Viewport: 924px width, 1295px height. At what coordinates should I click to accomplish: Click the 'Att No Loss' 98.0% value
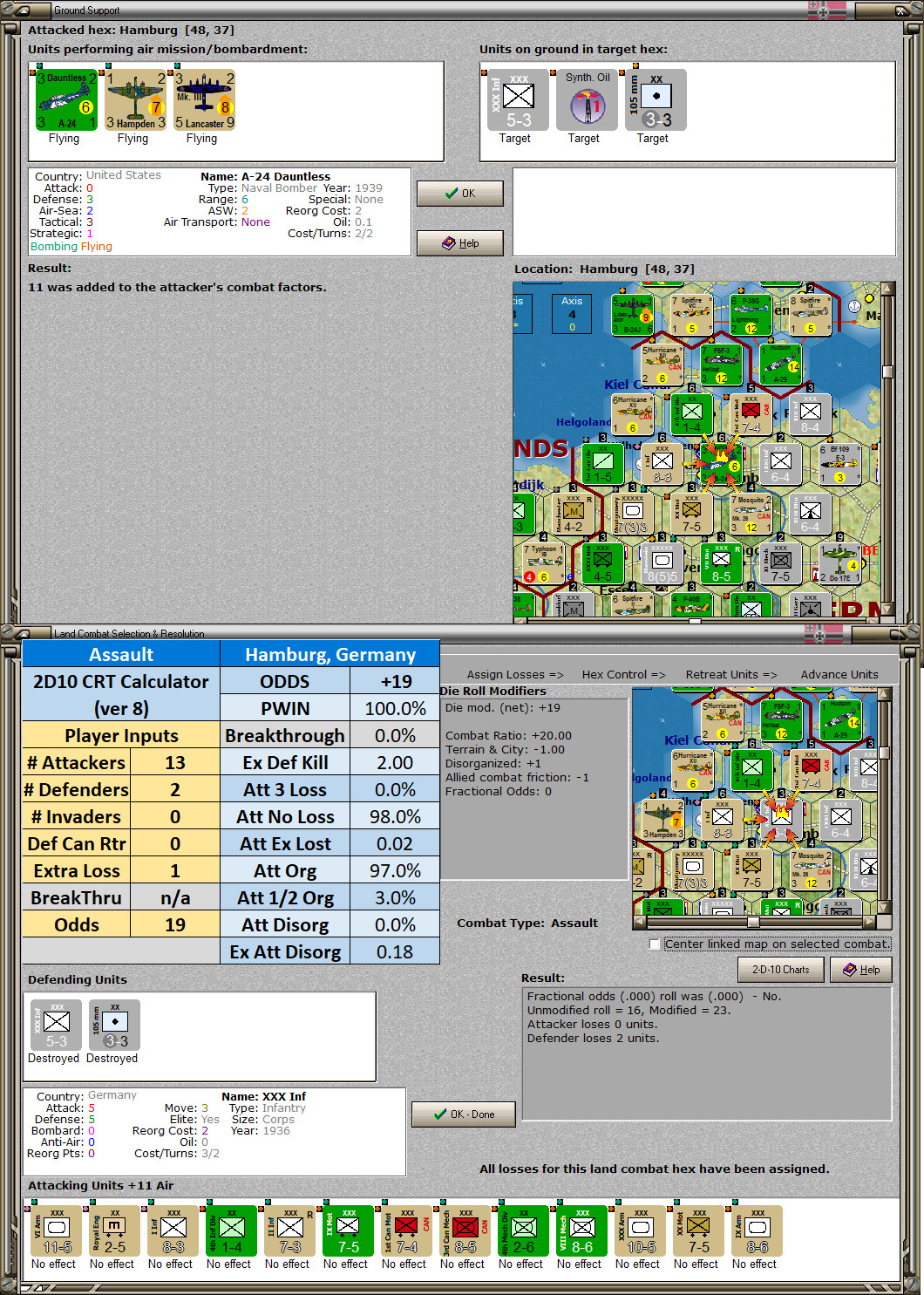(x=395, y=817)
